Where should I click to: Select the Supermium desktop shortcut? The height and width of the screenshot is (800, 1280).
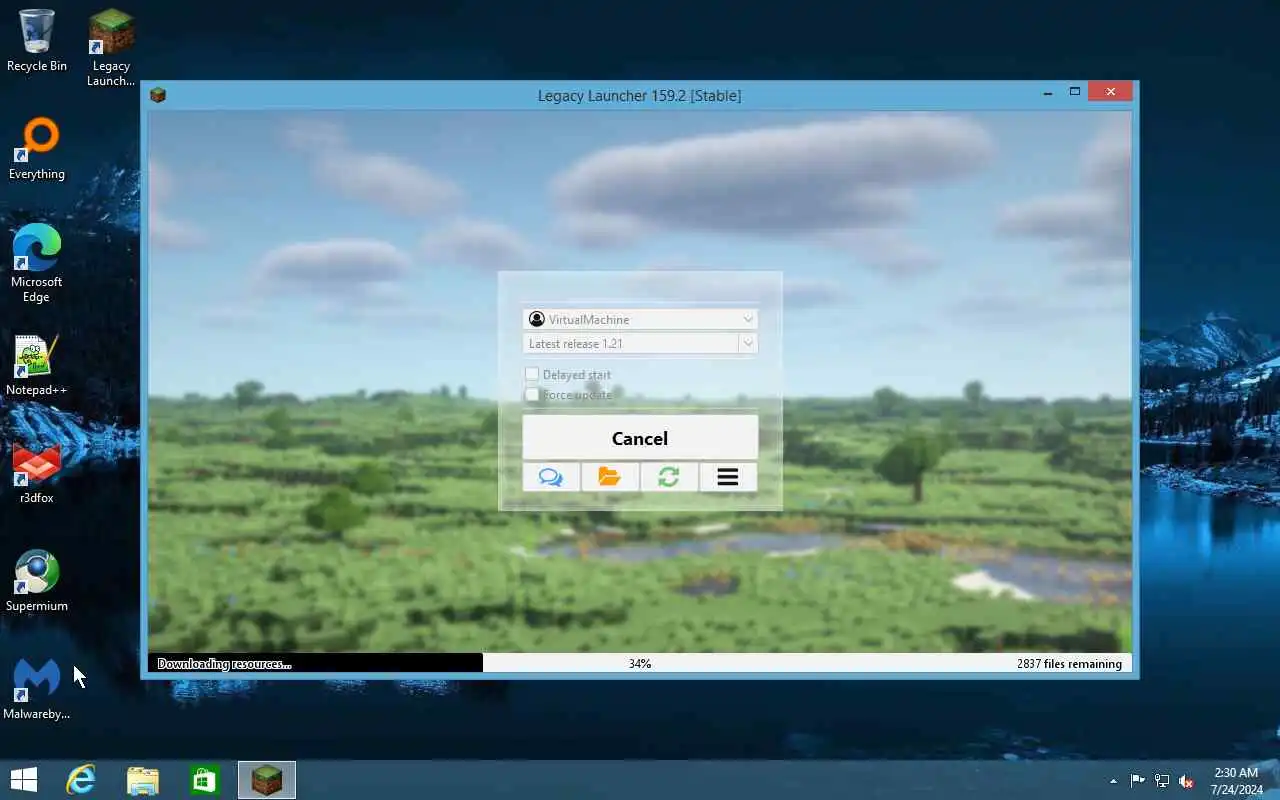click(37, 581)
